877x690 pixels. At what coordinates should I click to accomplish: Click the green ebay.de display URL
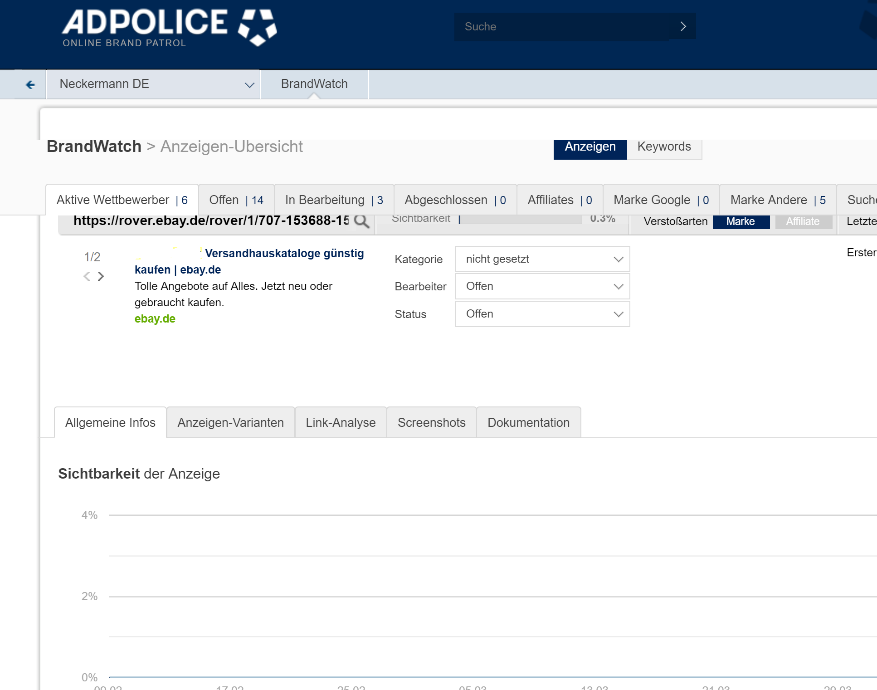click(x=155, y=319)
